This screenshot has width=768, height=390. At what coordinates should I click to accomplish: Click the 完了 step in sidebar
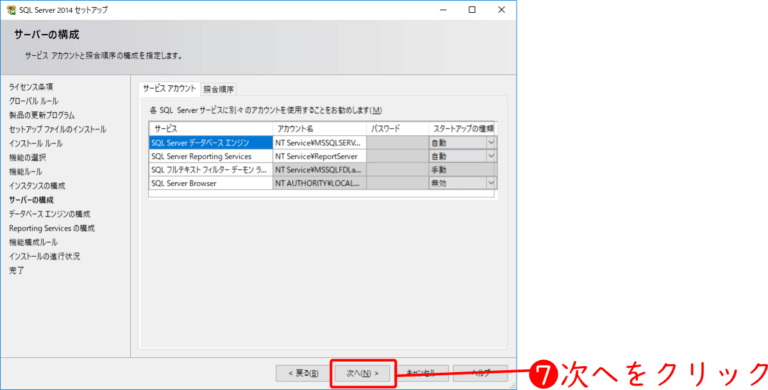tap(16, 270)
